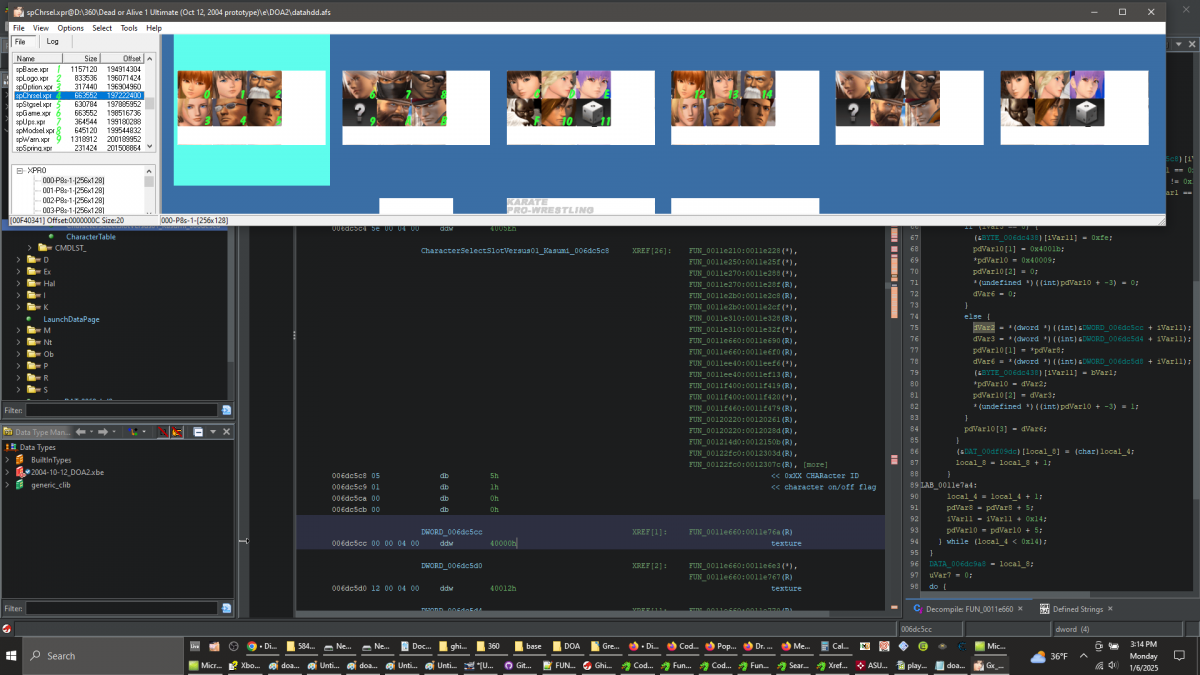Viewport: 1200px width, 675px height.
Task: Go forward in Data Type Manager history
Action: [x=105, y=432]
